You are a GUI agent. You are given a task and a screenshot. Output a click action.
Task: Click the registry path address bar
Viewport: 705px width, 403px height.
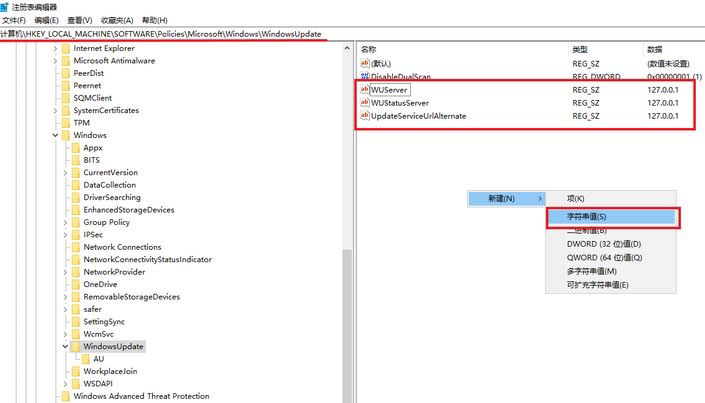tap(352, 34)
